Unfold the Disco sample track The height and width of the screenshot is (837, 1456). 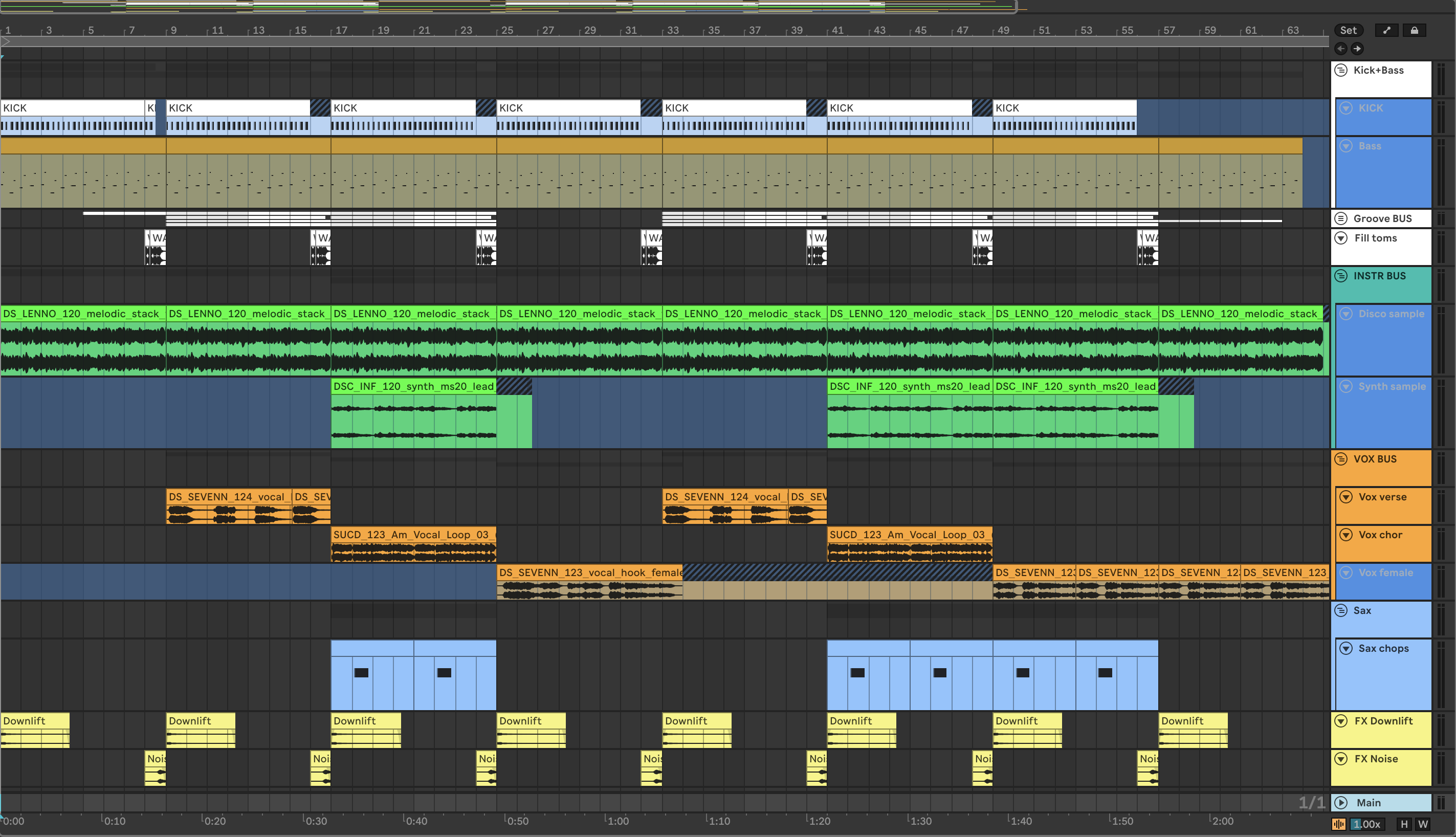[x=1345, y=314]
